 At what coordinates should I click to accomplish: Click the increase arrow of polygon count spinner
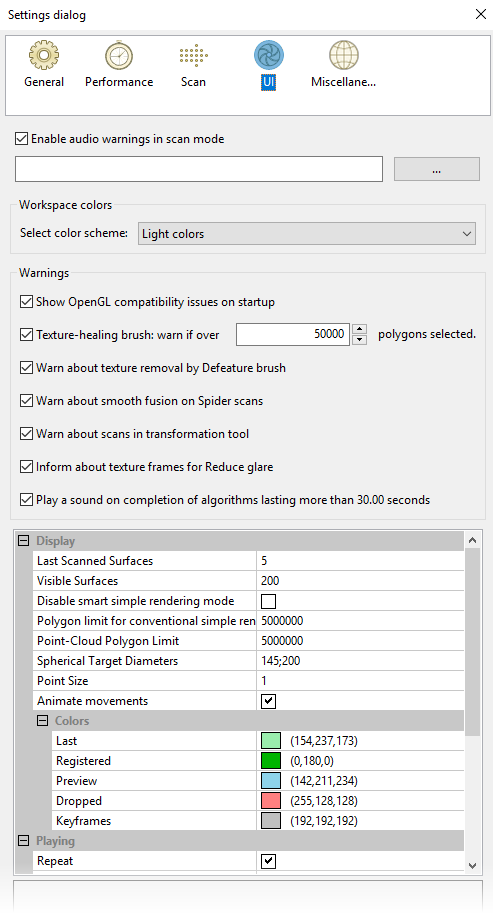coord(360,329)
